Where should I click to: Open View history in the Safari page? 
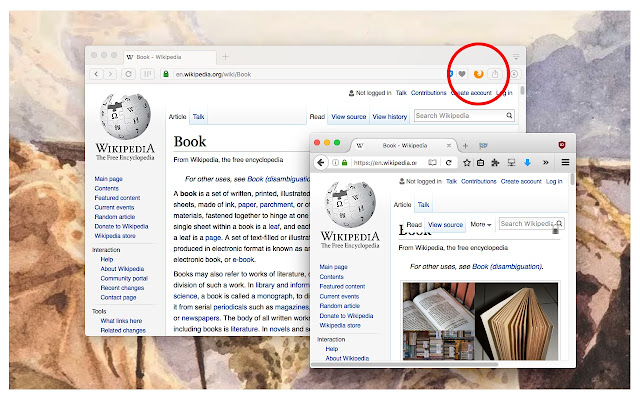[x=390, y=117]
